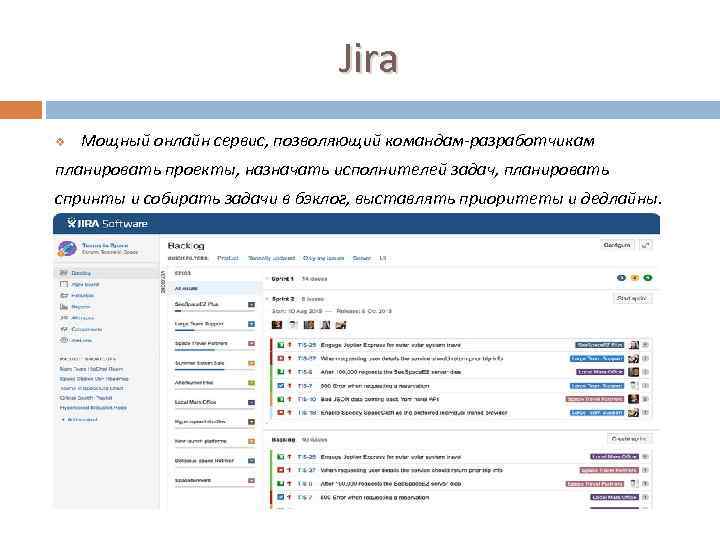Click Large Team Support progress bar in Epics
The height and width of the screenshot is (540, 720).
tap(214, 330)
